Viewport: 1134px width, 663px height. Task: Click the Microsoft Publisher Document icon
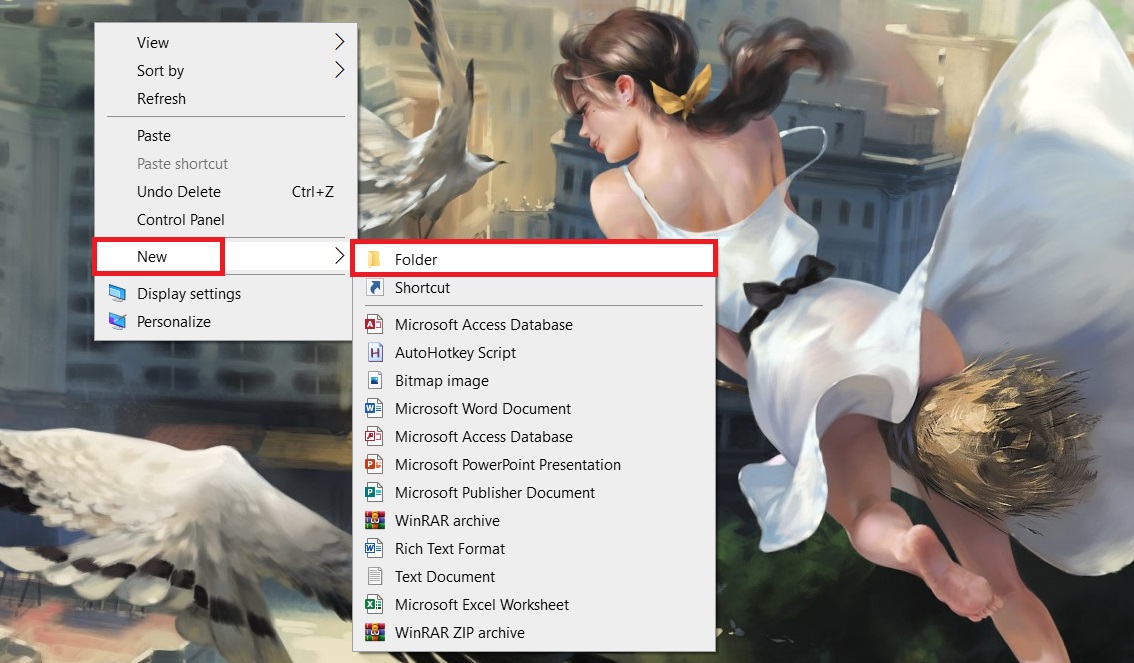(x=375, y=493)
